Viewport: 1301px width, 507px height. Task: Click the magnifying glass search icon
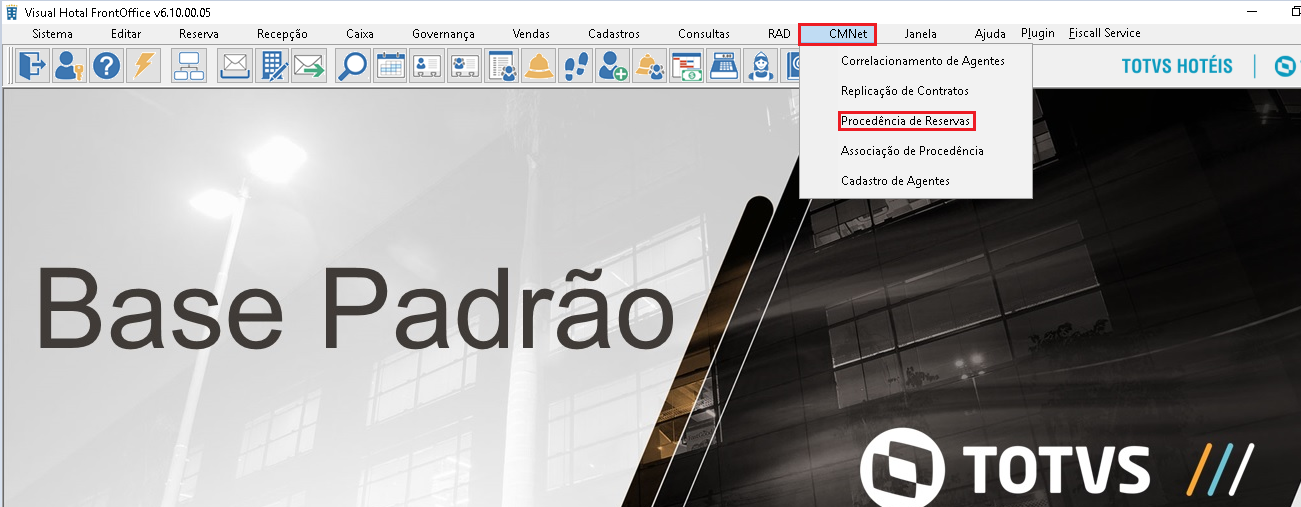pyautogui.click(x=352, y=67)
